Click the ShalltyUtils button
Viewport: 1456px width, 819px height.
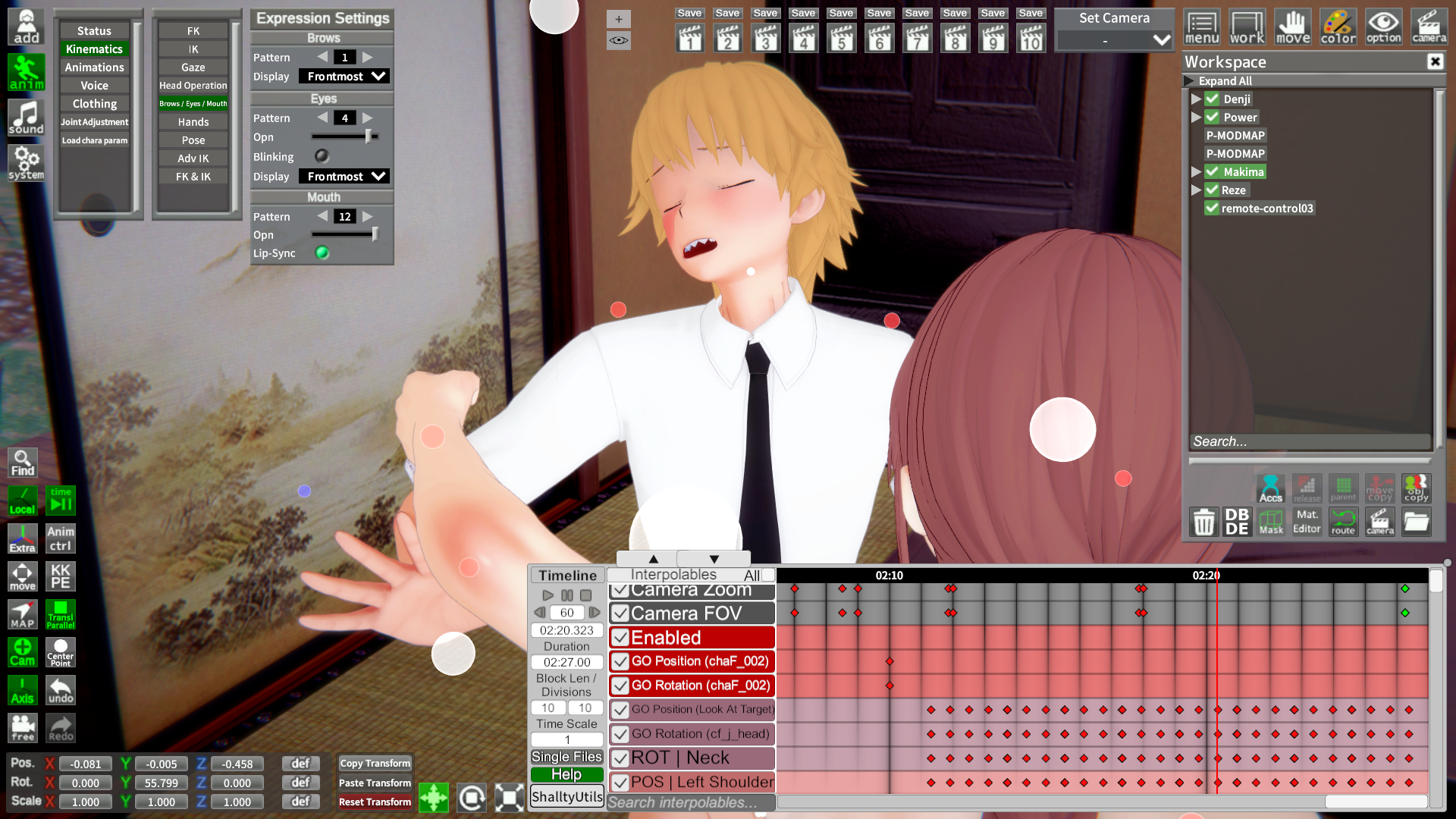coord(566,796)
